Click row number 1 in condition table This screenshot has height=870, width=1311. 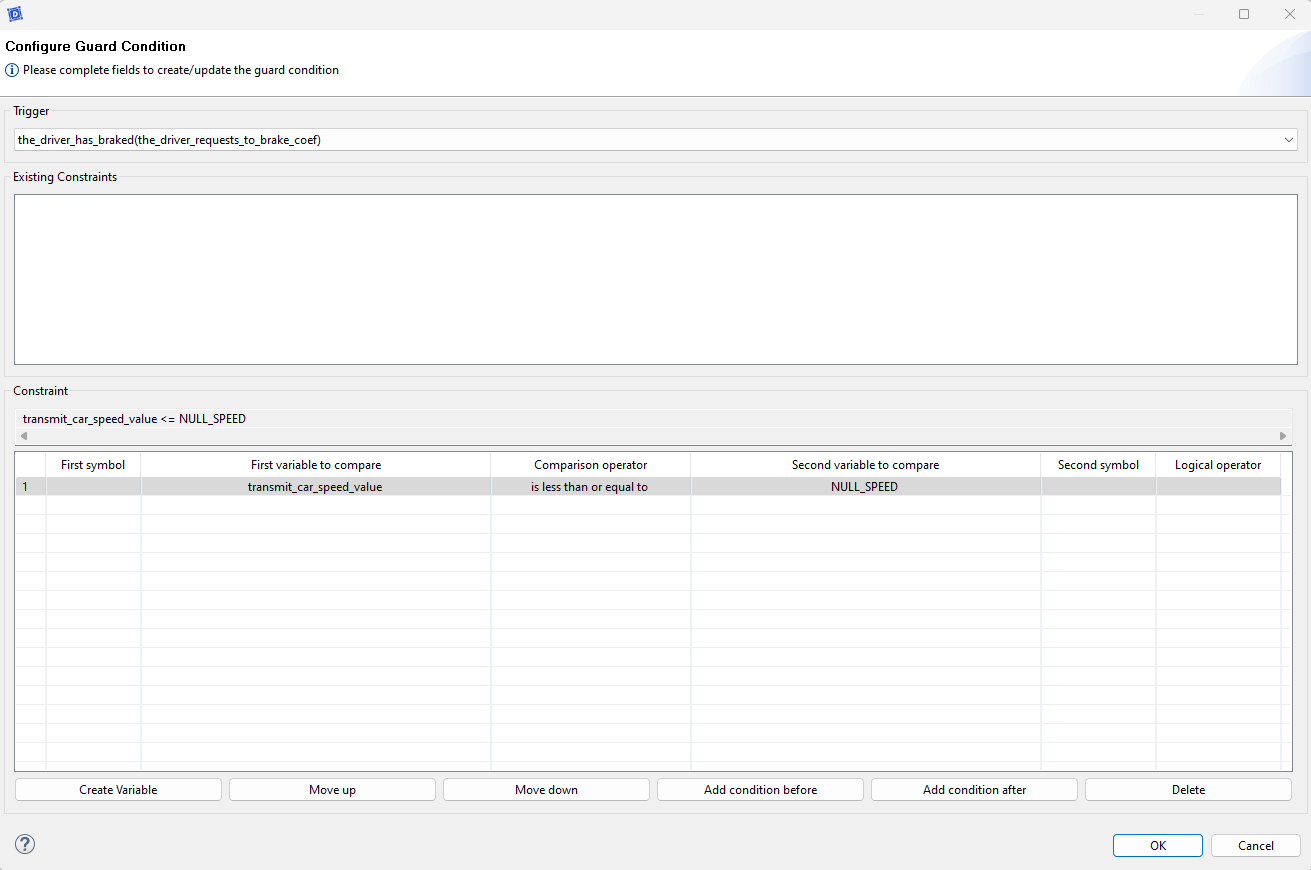pos(31,487)
